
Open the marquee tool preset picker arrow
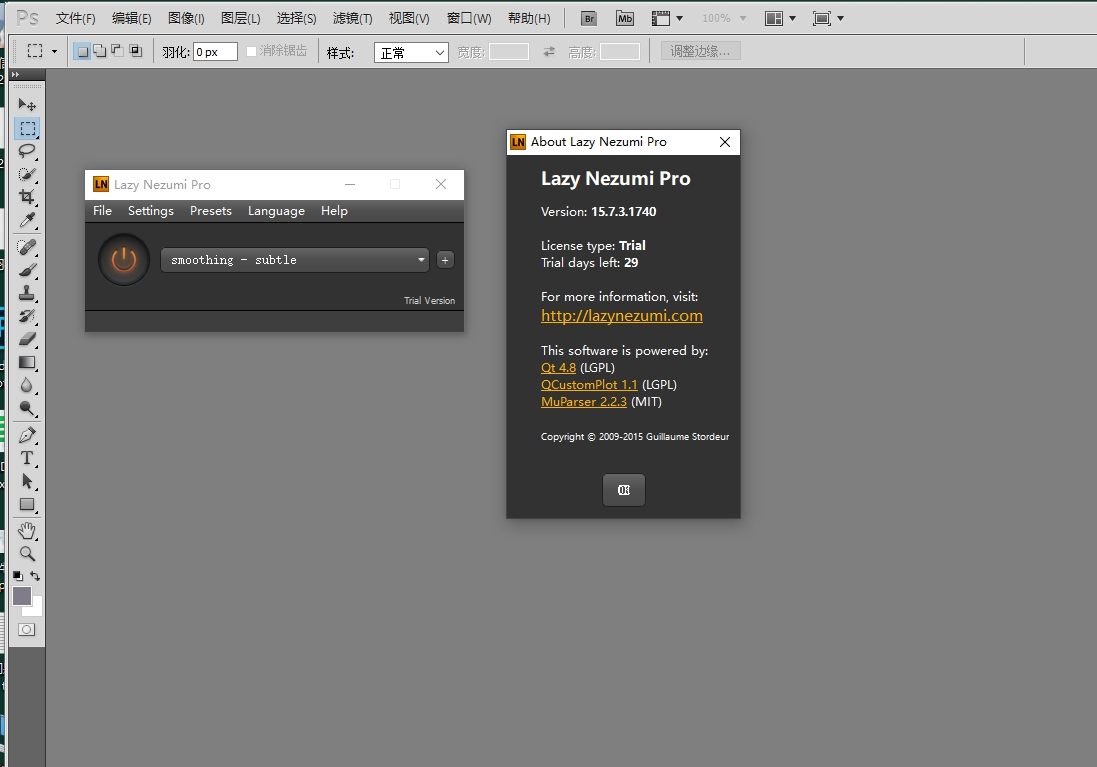pos(54,51)
